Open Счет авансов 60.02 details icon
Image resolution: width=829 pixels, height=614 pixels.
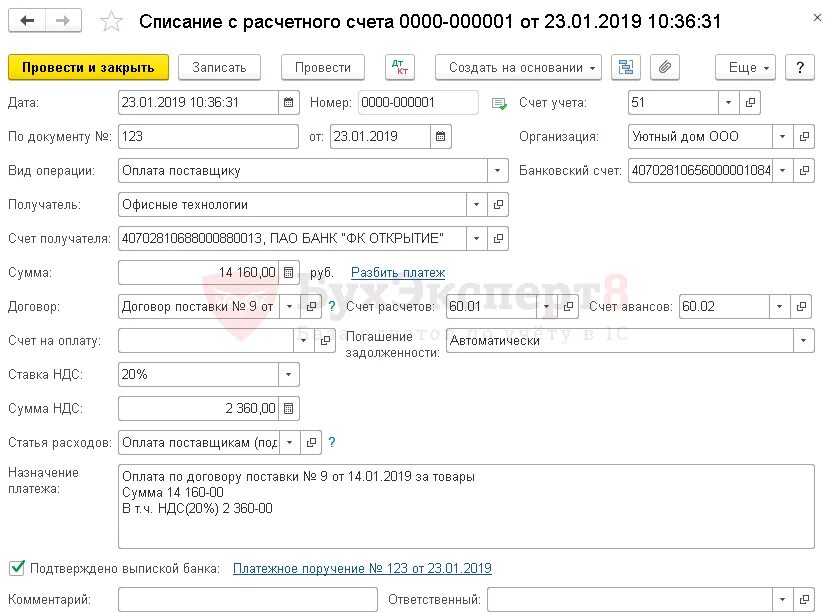[802, 307]
